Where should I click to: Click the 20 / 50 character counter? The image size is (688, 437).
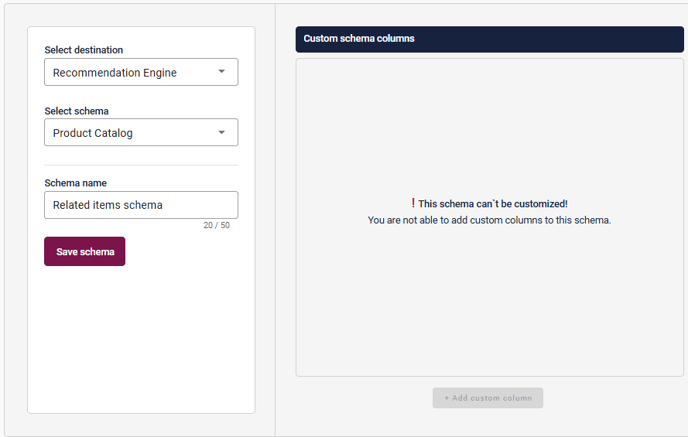pos(216,225)
